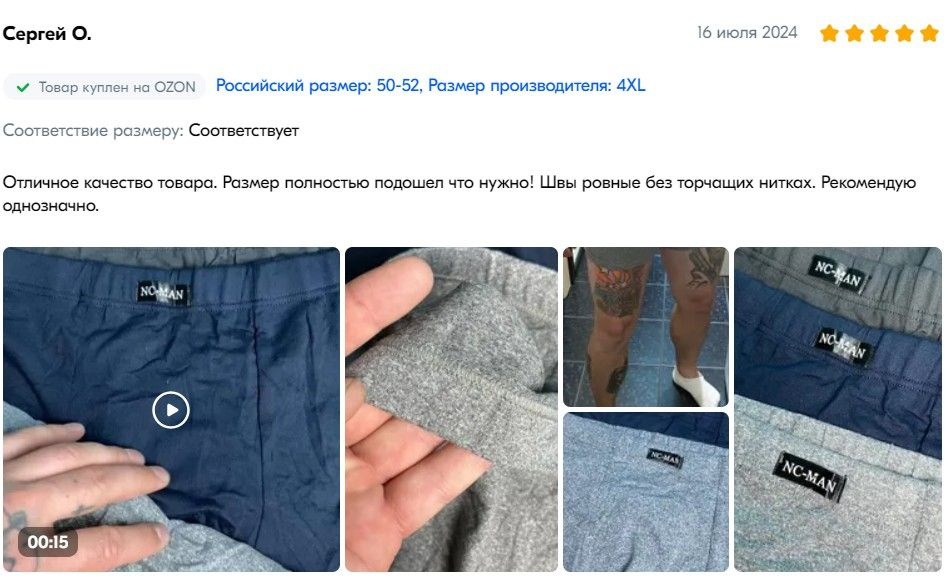Click the third rating star
Screen dimensions: 947x579
pyautogui.click(x=879, y=33)
